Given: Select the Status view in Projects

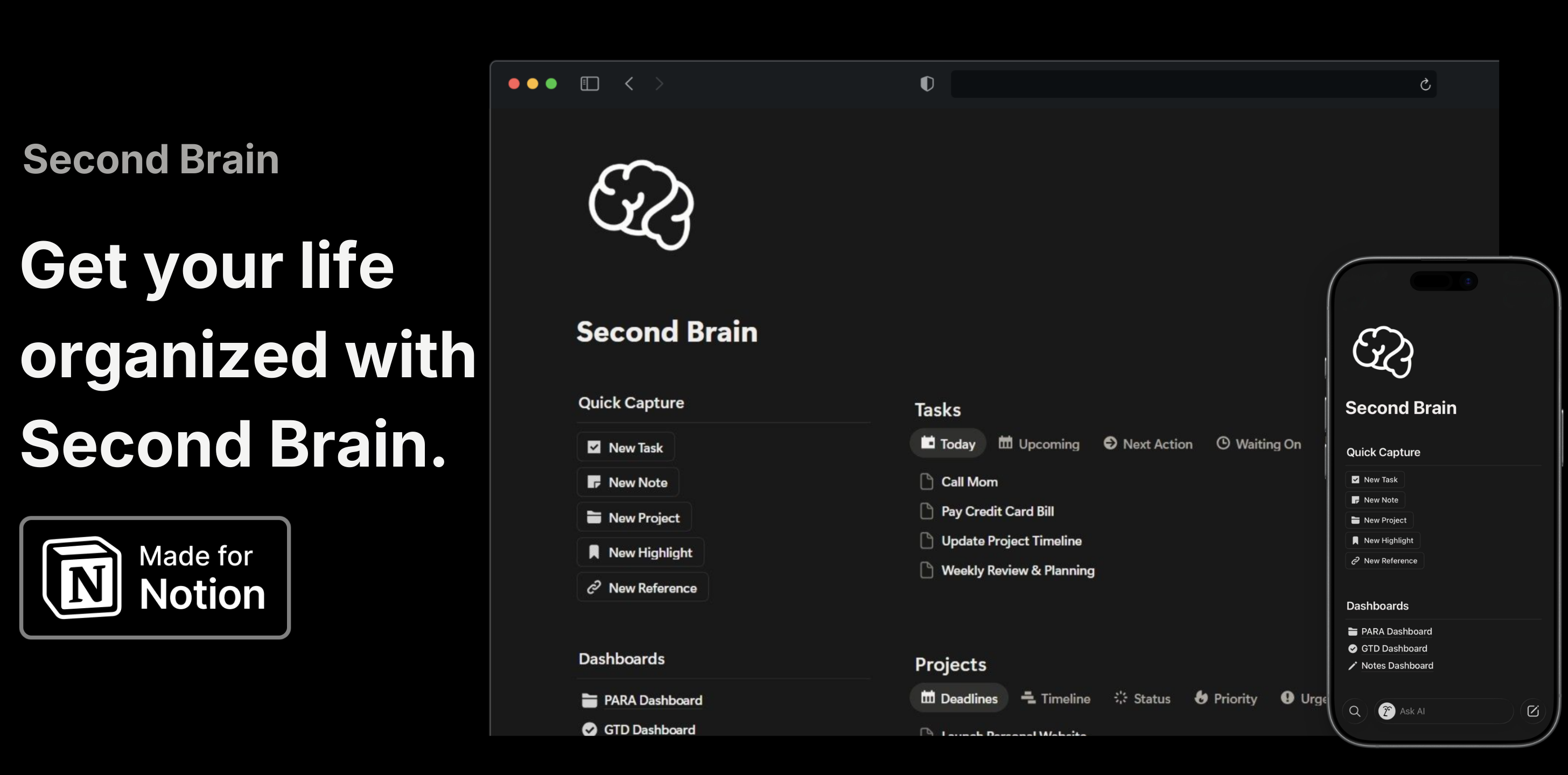Looking at the screenshot, I should [1142, 699].
